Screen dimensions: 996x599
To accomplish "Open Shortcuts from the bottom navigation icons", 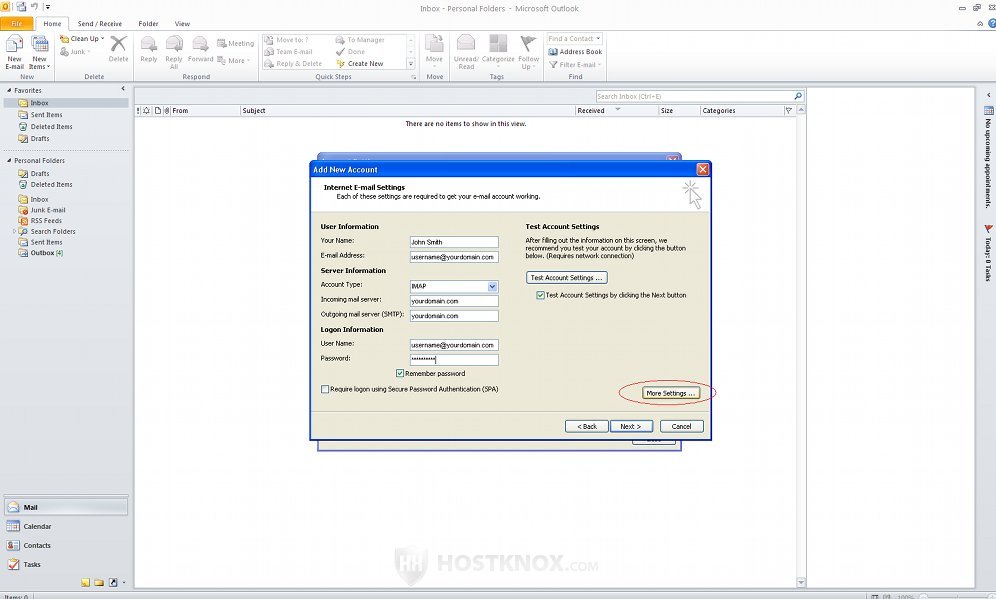I will (113, 582).
